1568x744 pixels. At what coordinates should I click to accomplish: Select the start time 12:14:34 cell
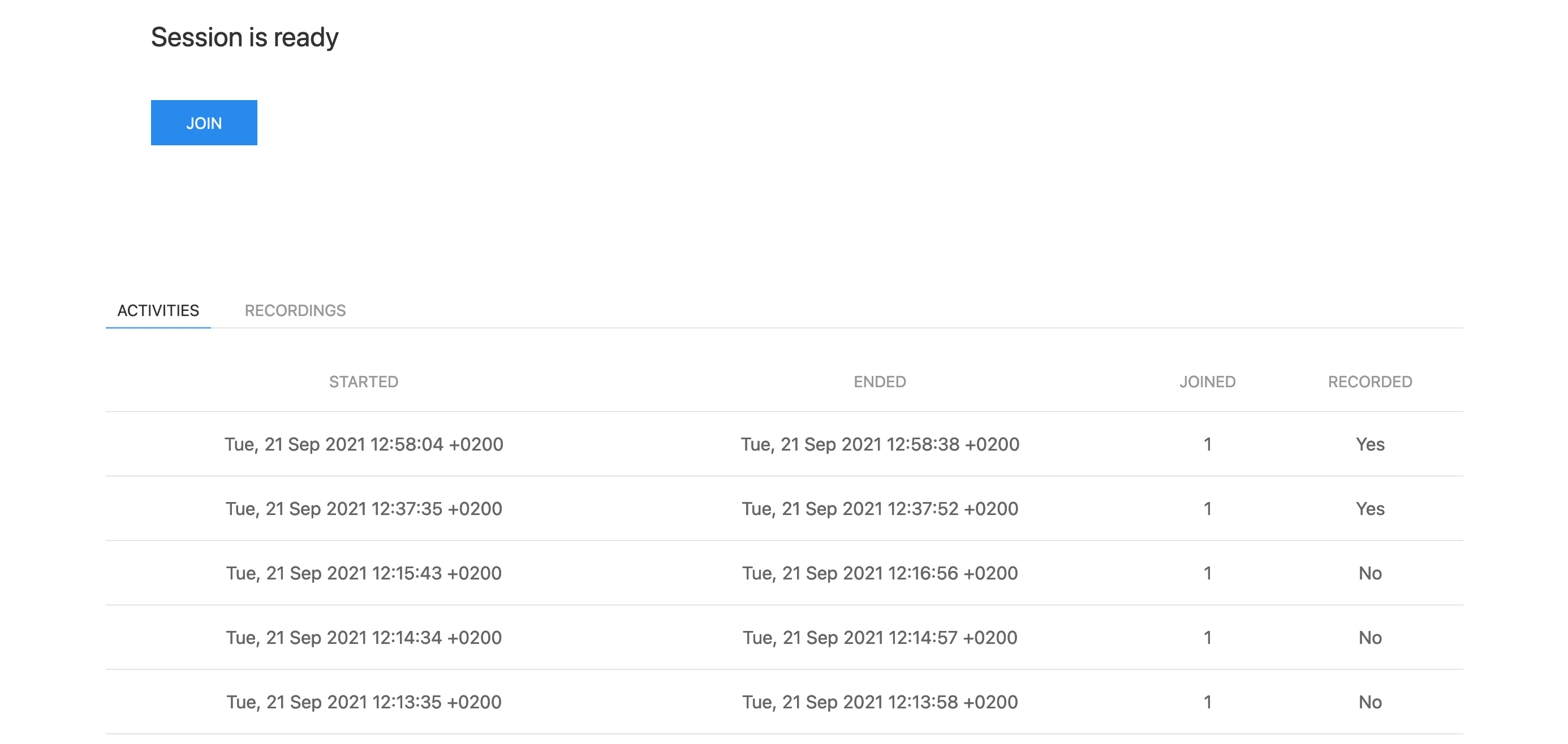pyautogui.click(x=364, y=638)
